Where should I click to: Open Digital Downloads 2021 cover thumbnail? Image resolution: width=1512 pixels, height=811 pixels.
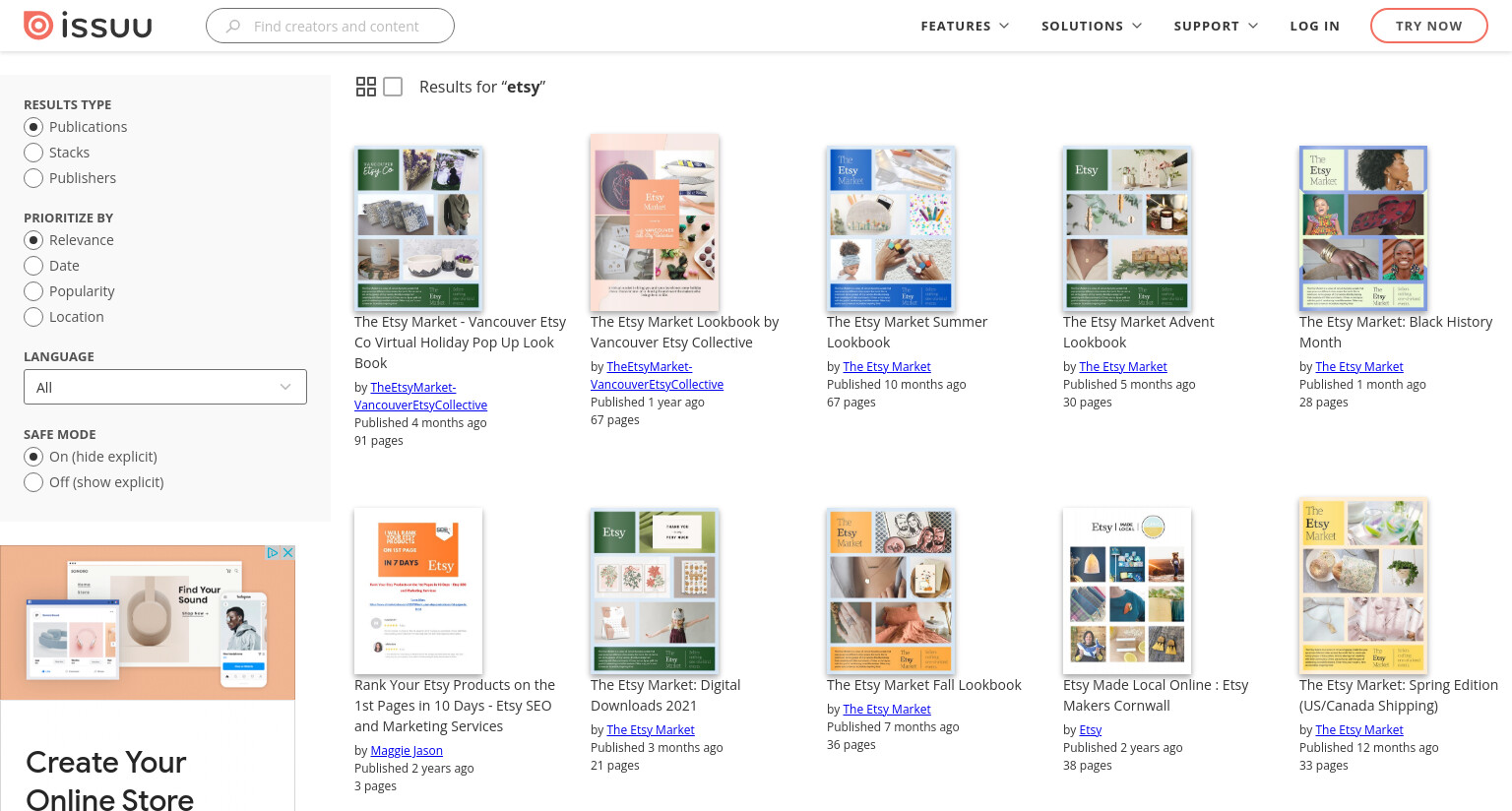pos(655,591)
